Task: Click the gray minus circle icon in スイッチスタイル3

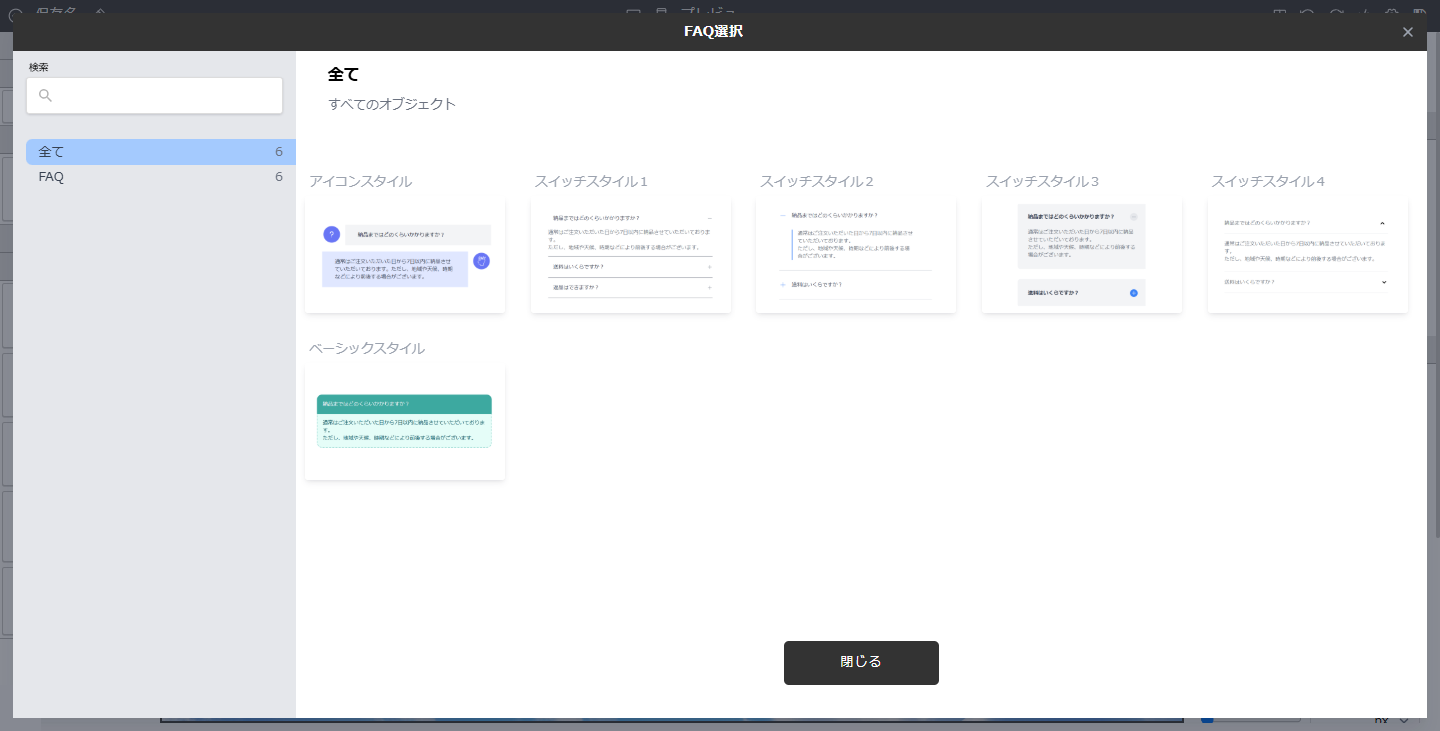Action: pos(1133,216)
